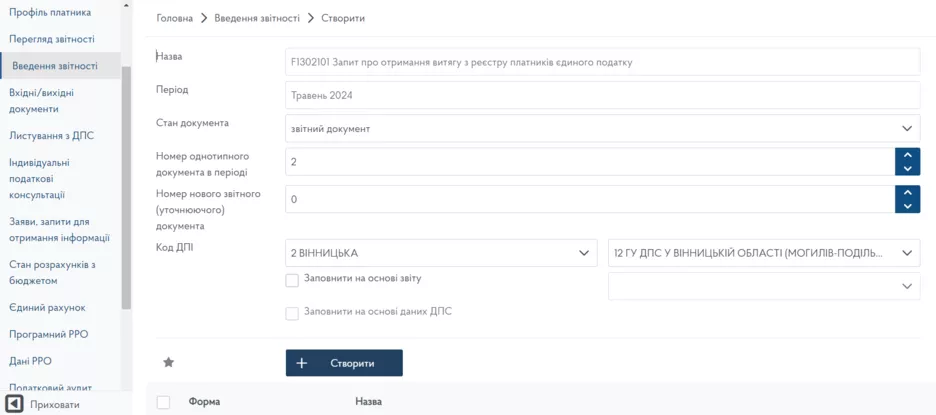This screenshot has width=936, height=415.
Task: Open Програмний РРО sidebar section
Action: 49,335
